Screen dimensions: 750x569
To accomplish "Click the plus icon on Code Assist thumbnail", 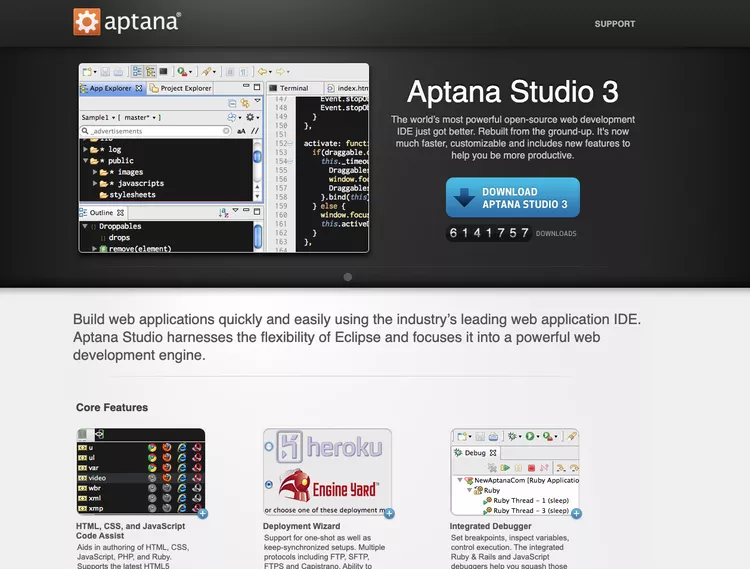I will click(203, 514).
